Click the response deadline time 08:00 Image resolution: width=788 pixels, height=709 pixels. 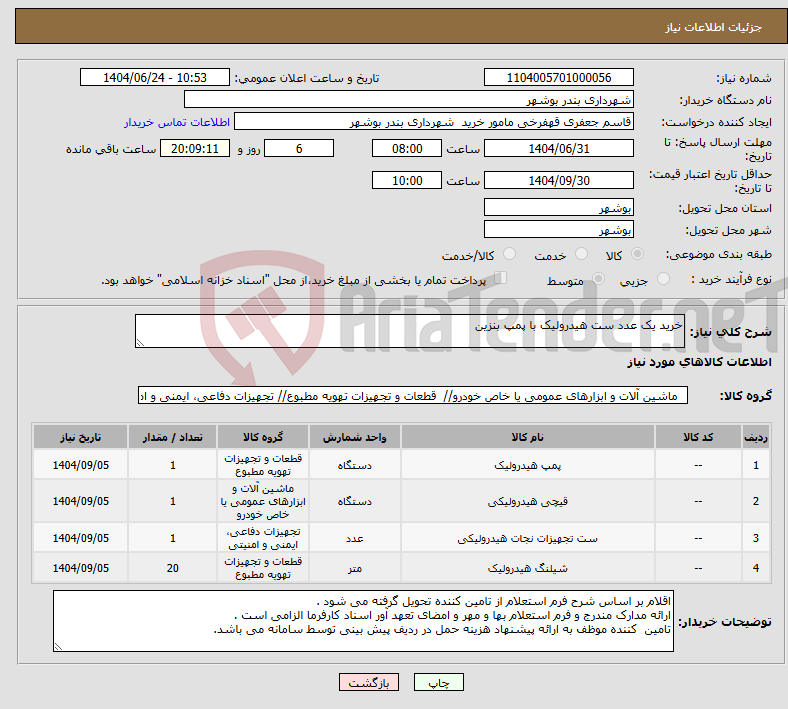click(x=407, y=149)
